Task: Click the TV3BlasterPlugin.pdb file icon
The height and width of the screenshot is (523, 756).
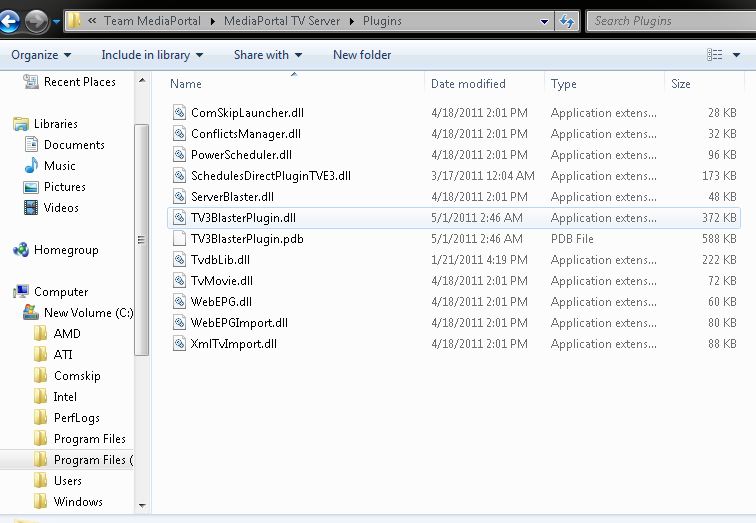Action: pos(179,239)
